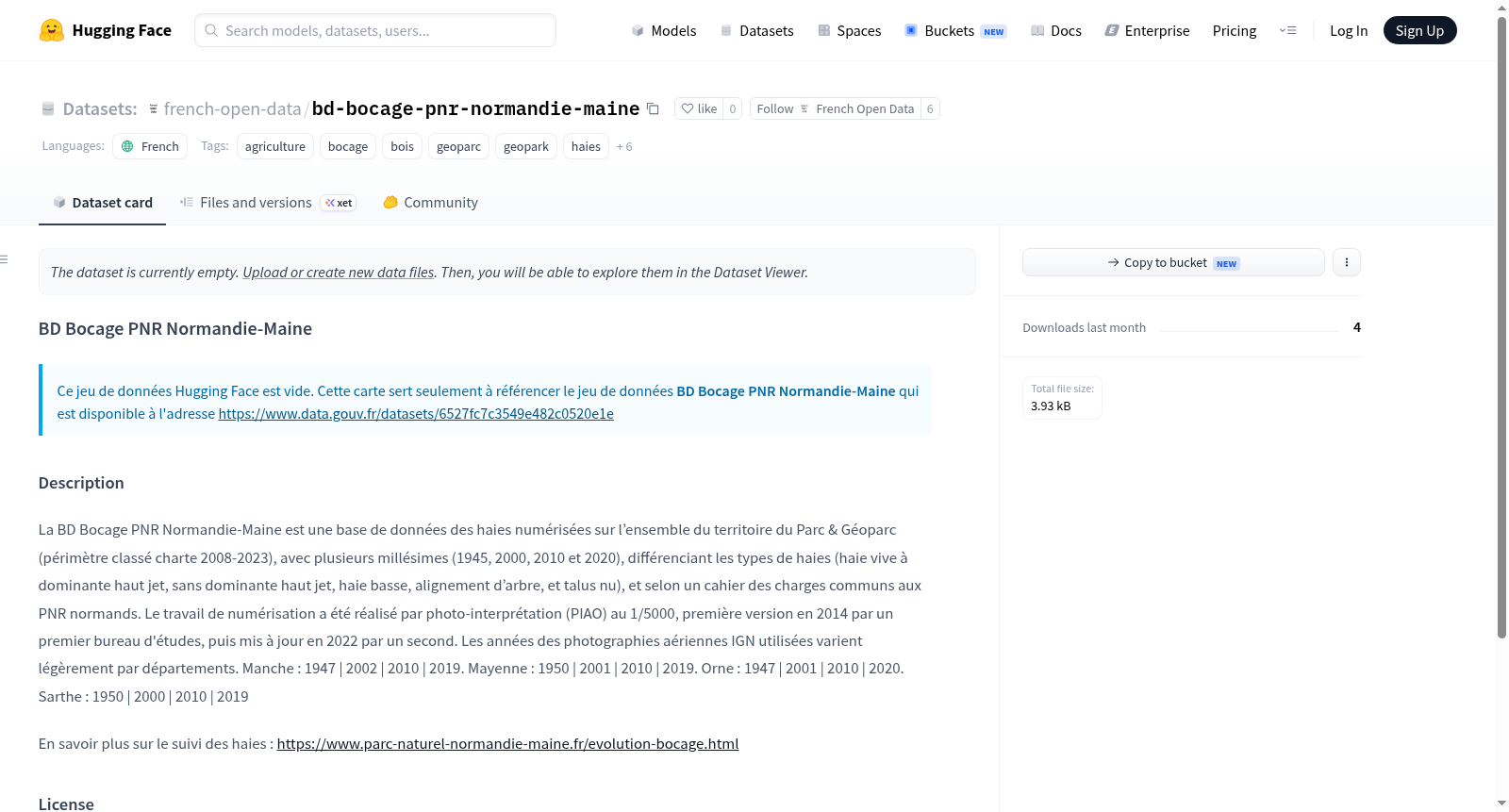This screenshot has width=1509, height=812.
Task: Select the agriculture tag
Action: click(x=275, y=146)
